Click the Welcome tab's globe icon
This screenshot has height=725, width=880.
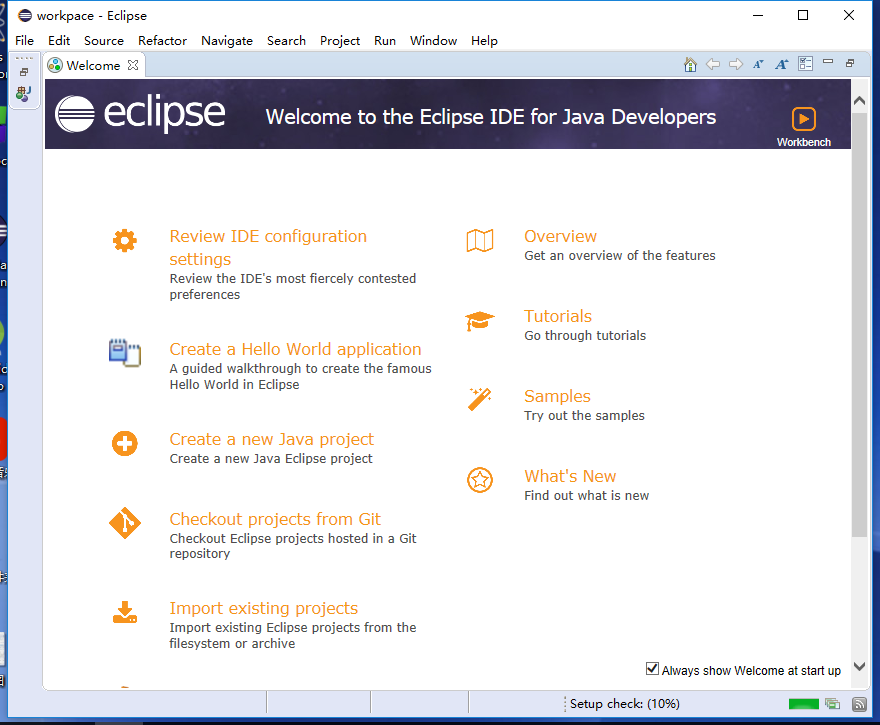point(54,65)
